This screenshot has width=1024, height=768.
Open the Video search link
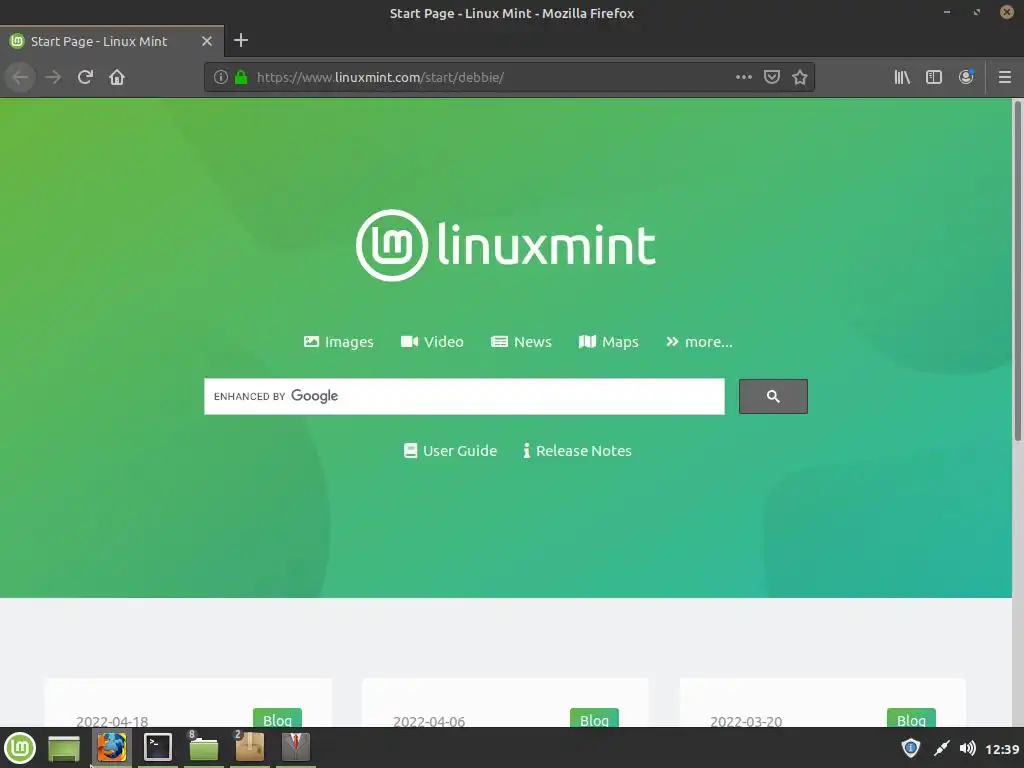[432, 342]
